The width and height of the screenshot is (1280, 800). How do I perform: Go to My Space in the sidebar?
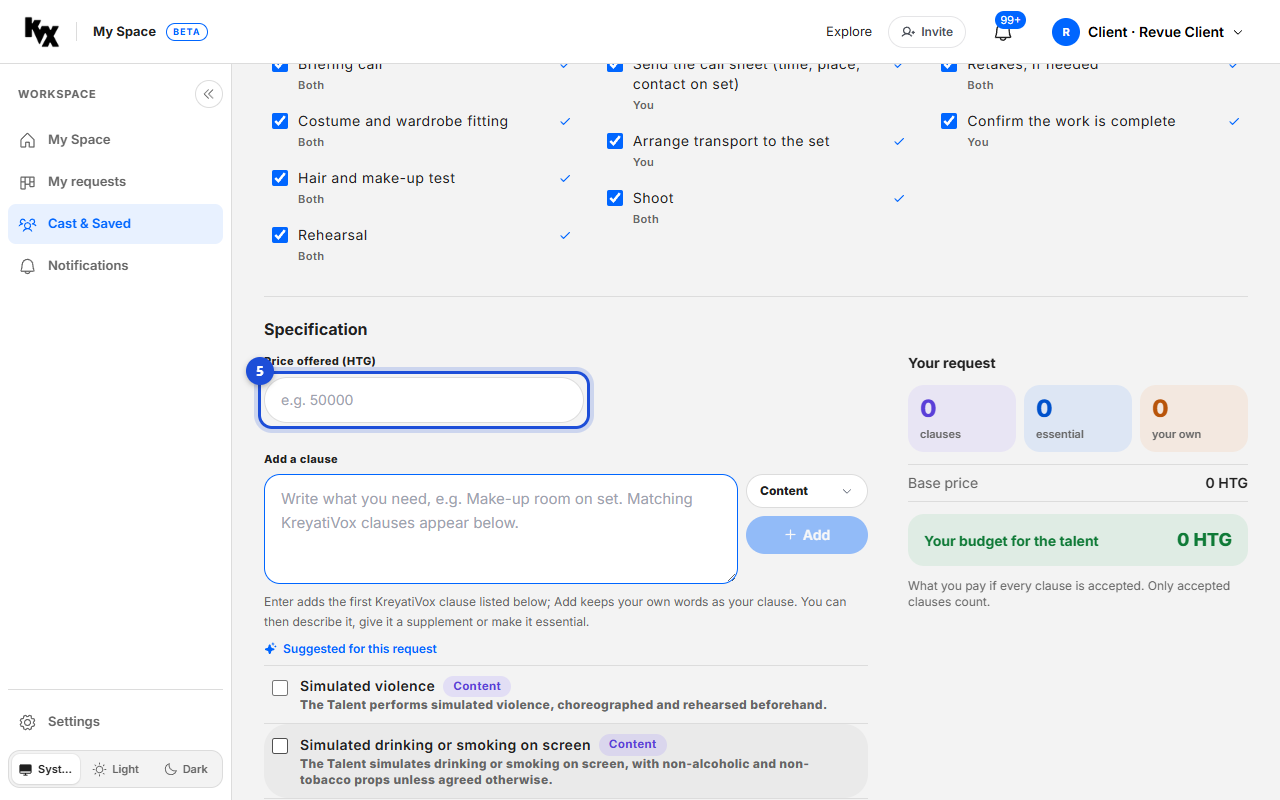(x=115, y=140)
